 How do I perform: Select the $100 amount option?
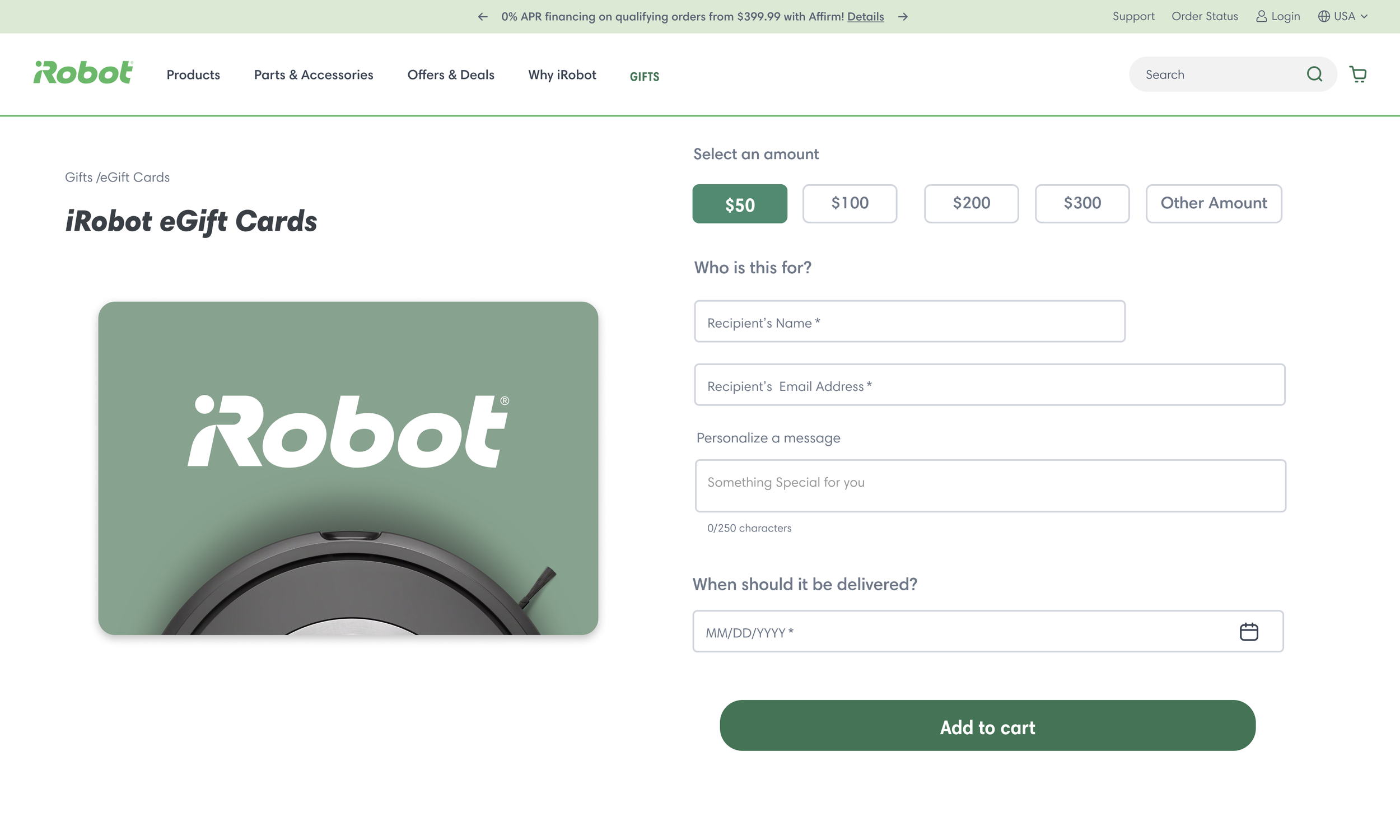tap(849, 204)
